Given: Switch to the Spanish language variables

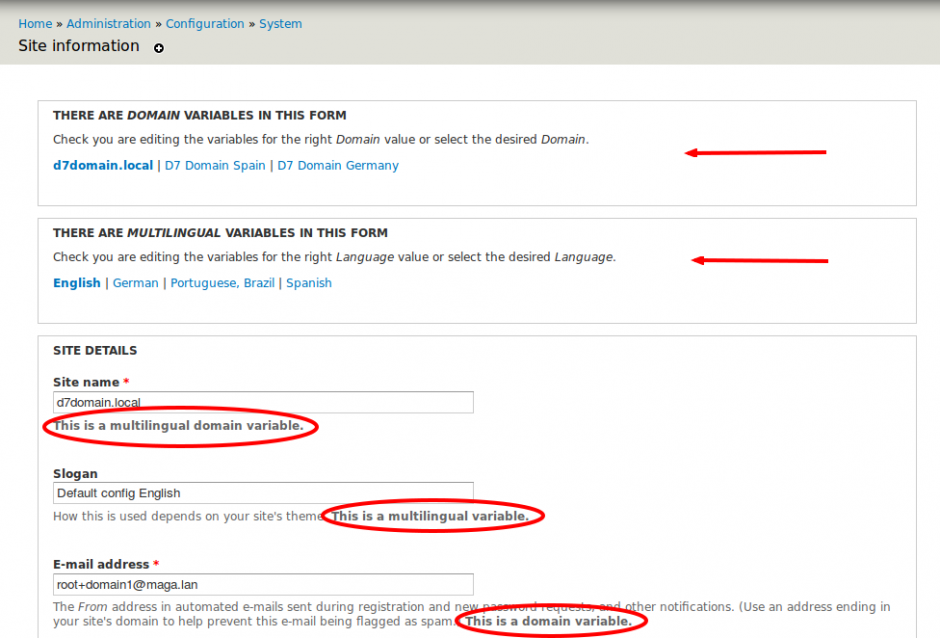Looking at the screenshot, I should click(x=309, y=282).
